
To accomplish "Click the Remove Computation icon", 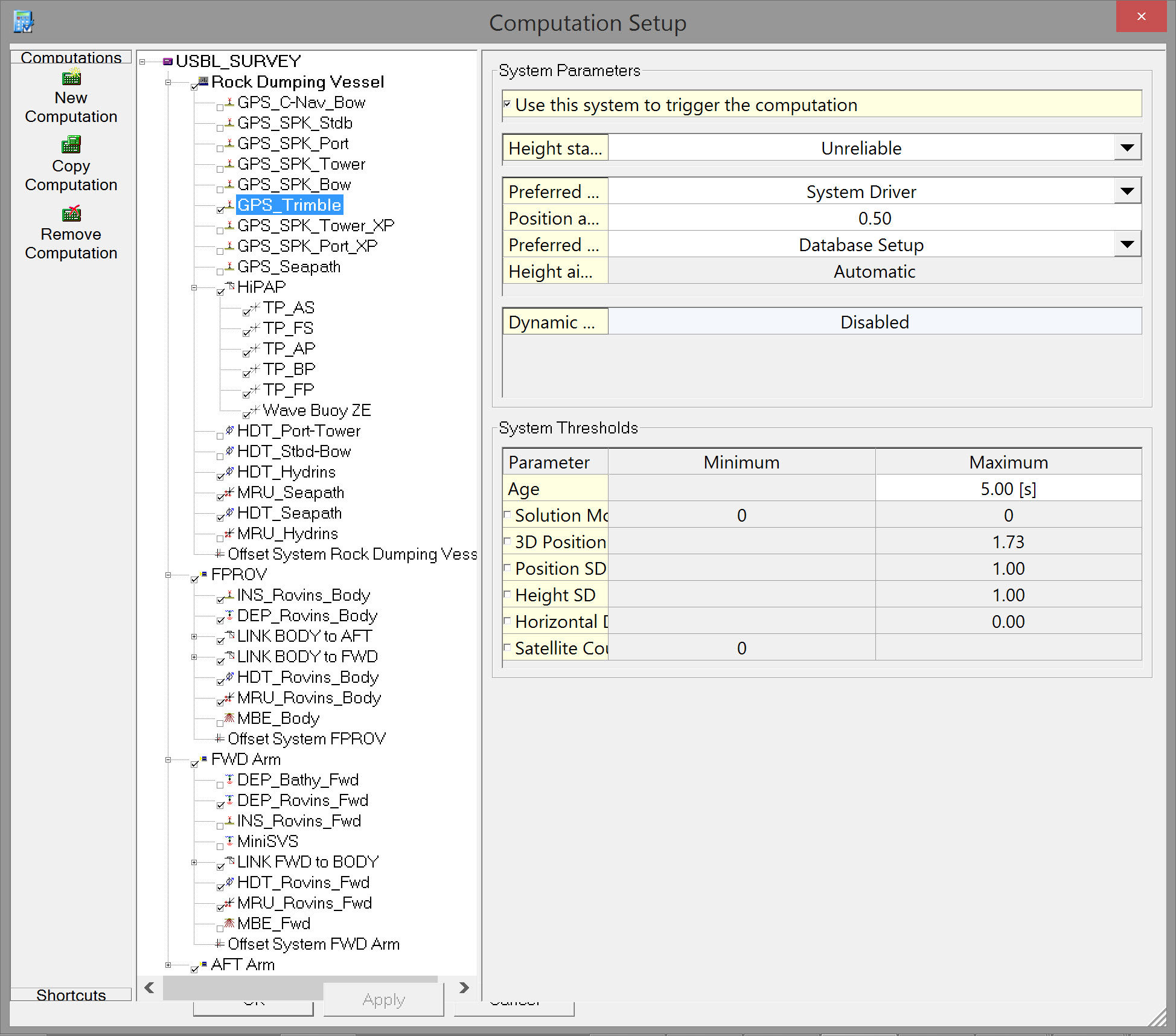I will pos(71,214).
